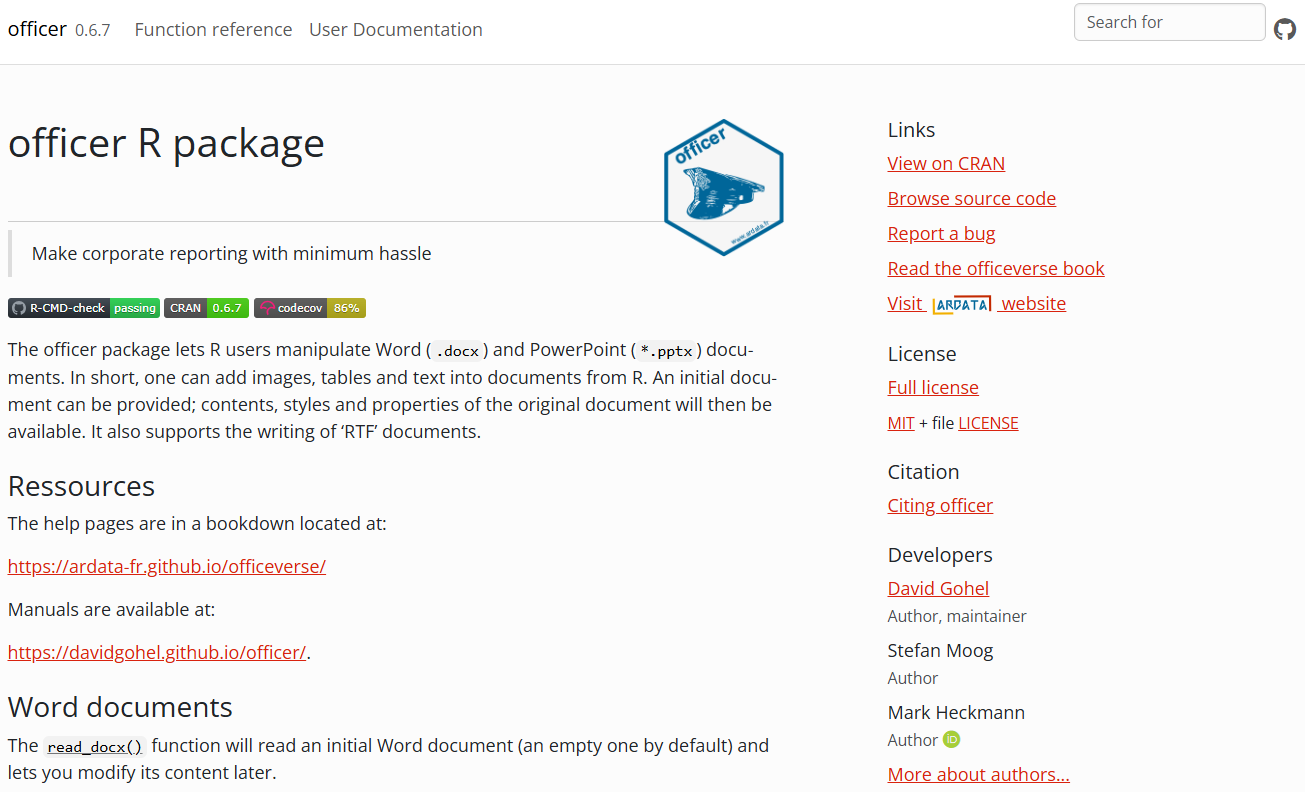The image size is (1305, 792).
Task: Click the 0.6.7 version label in navbar
Action: pyautogui.click(x=93, y=31)
